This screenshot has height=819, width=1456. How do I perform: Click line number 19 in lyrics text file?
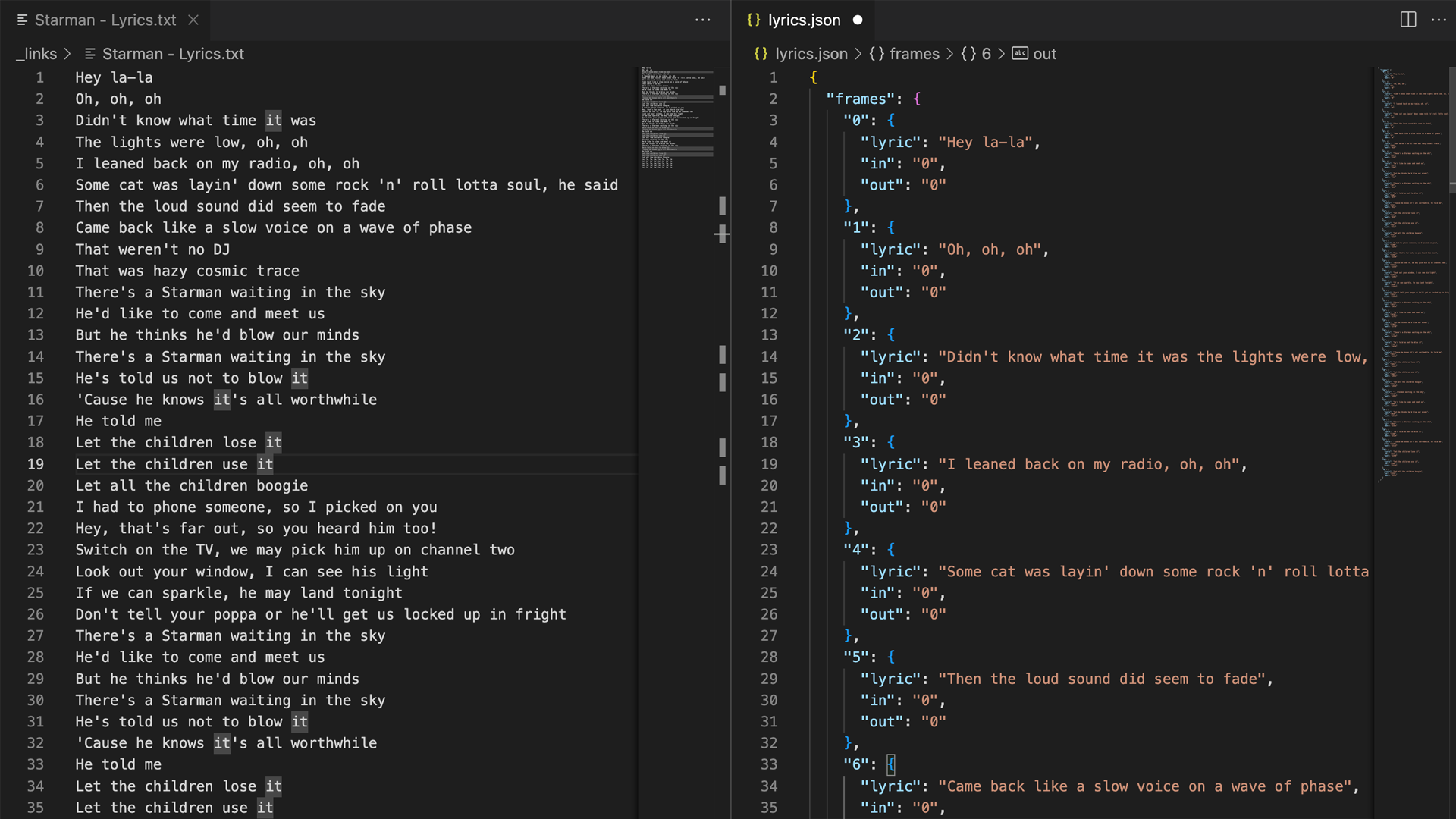click(x=36, y=464)
